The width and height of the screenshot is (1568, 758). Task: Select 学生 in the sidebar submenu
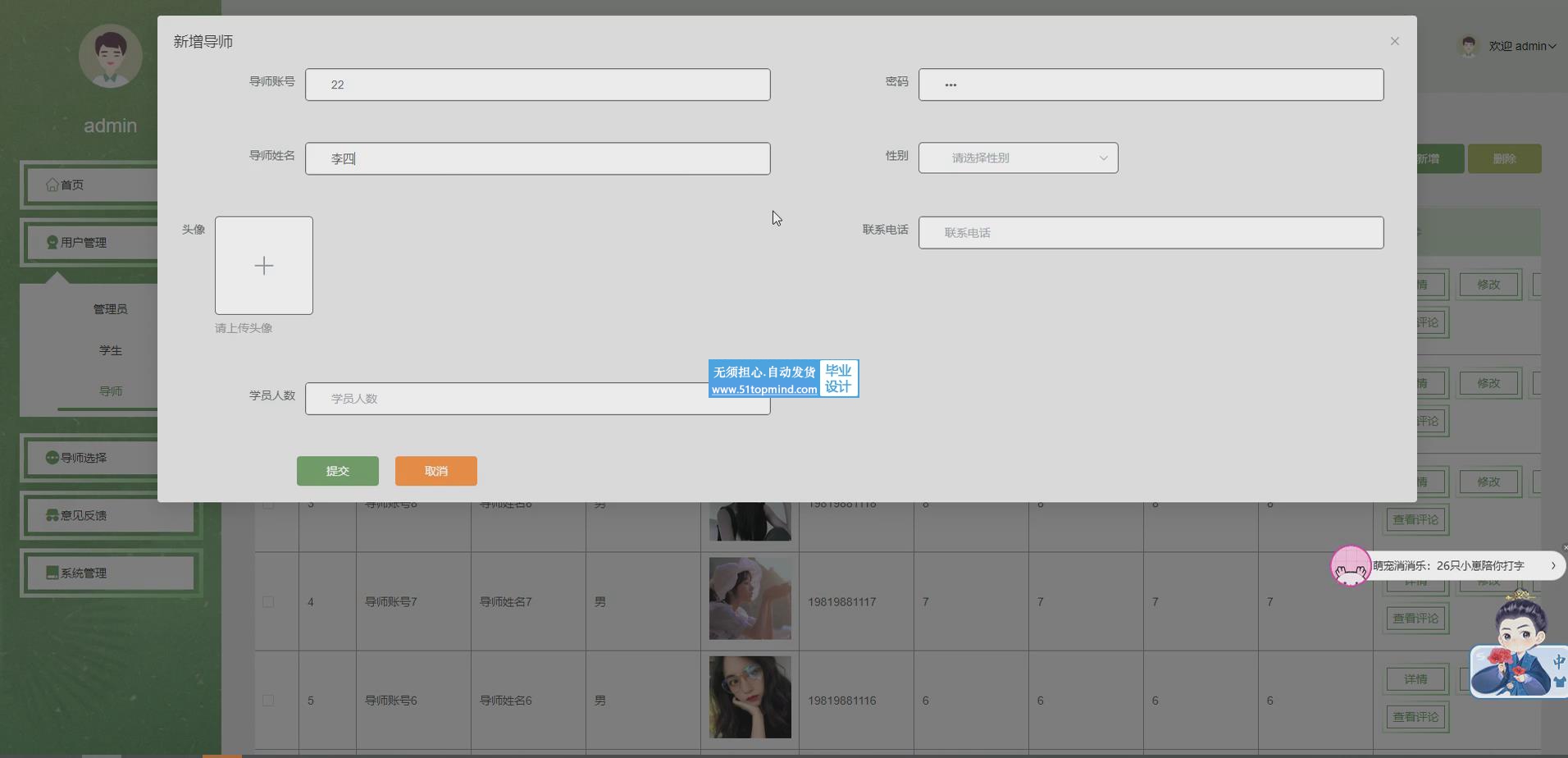(x=110, y=350)
